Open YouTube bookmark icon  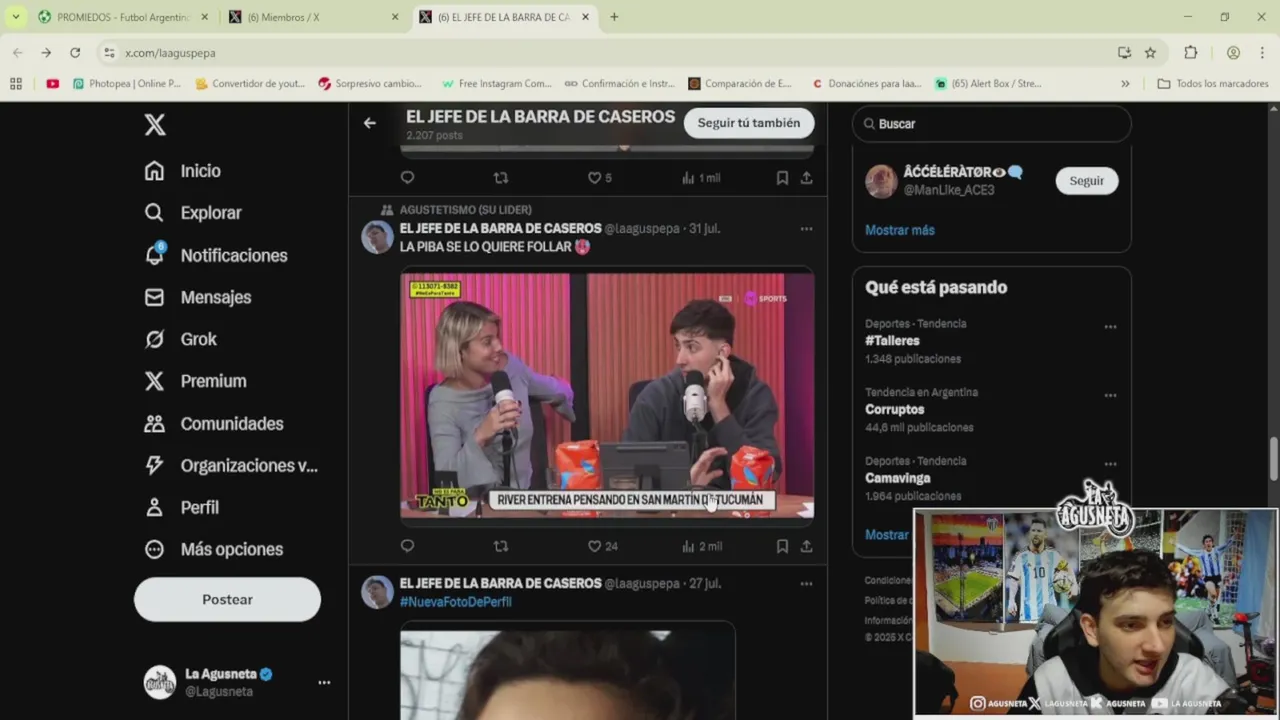(x=52, y=84)
